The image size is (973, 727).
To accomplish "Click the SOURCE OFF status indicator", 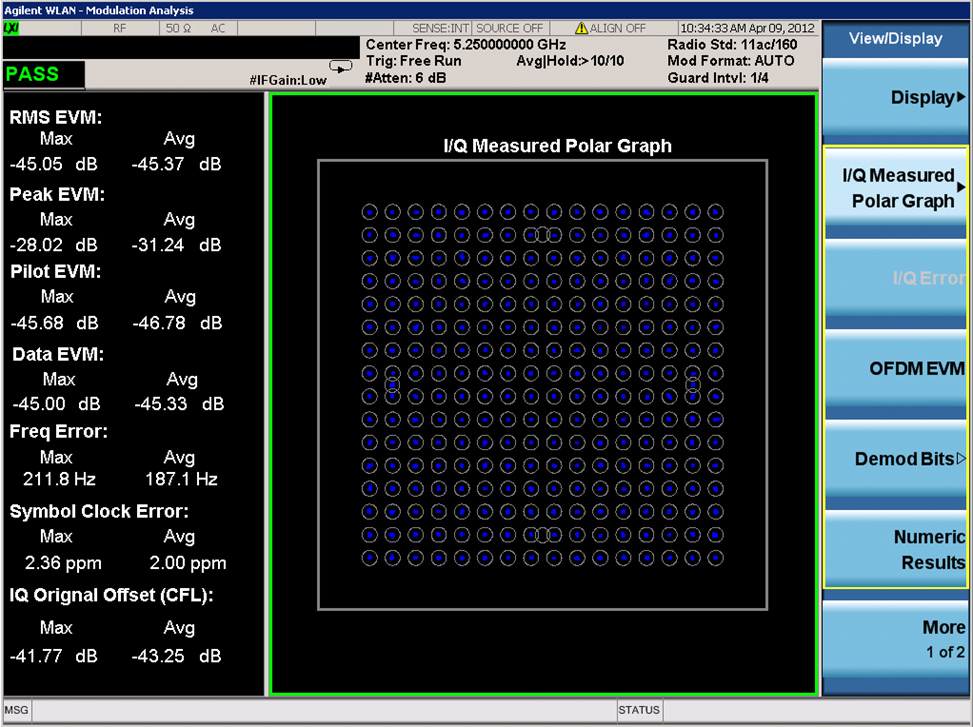I will tap(509, 28).
